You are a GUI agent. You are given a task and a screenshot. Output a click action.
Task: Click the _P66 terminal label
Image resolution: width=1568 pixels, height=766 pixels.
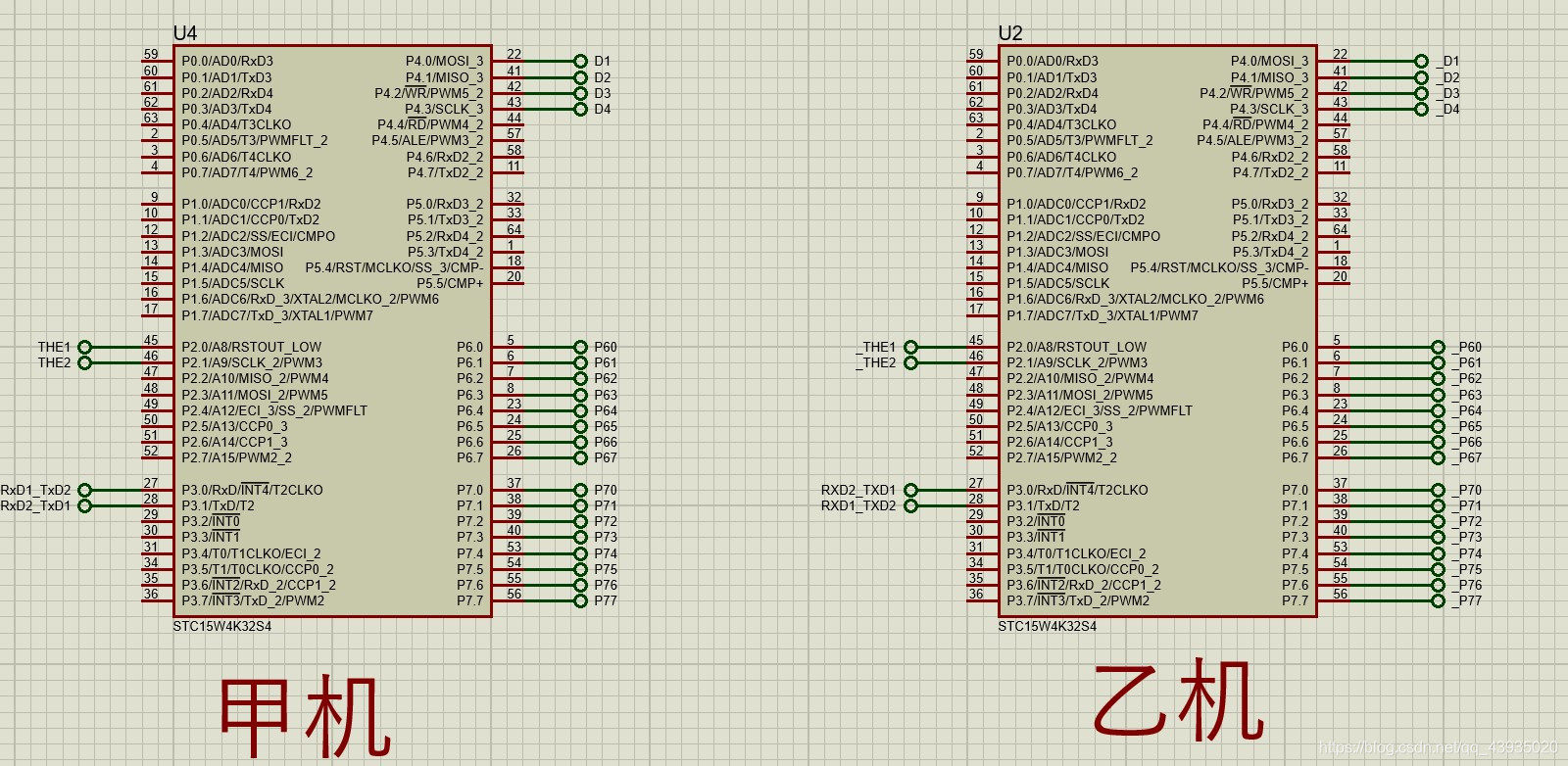point(1467,442)
